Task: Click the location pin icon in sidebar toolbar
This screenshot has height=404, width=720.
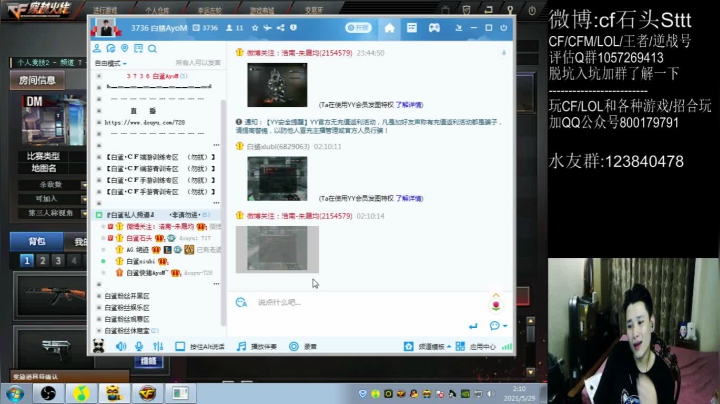Action: 124,48
